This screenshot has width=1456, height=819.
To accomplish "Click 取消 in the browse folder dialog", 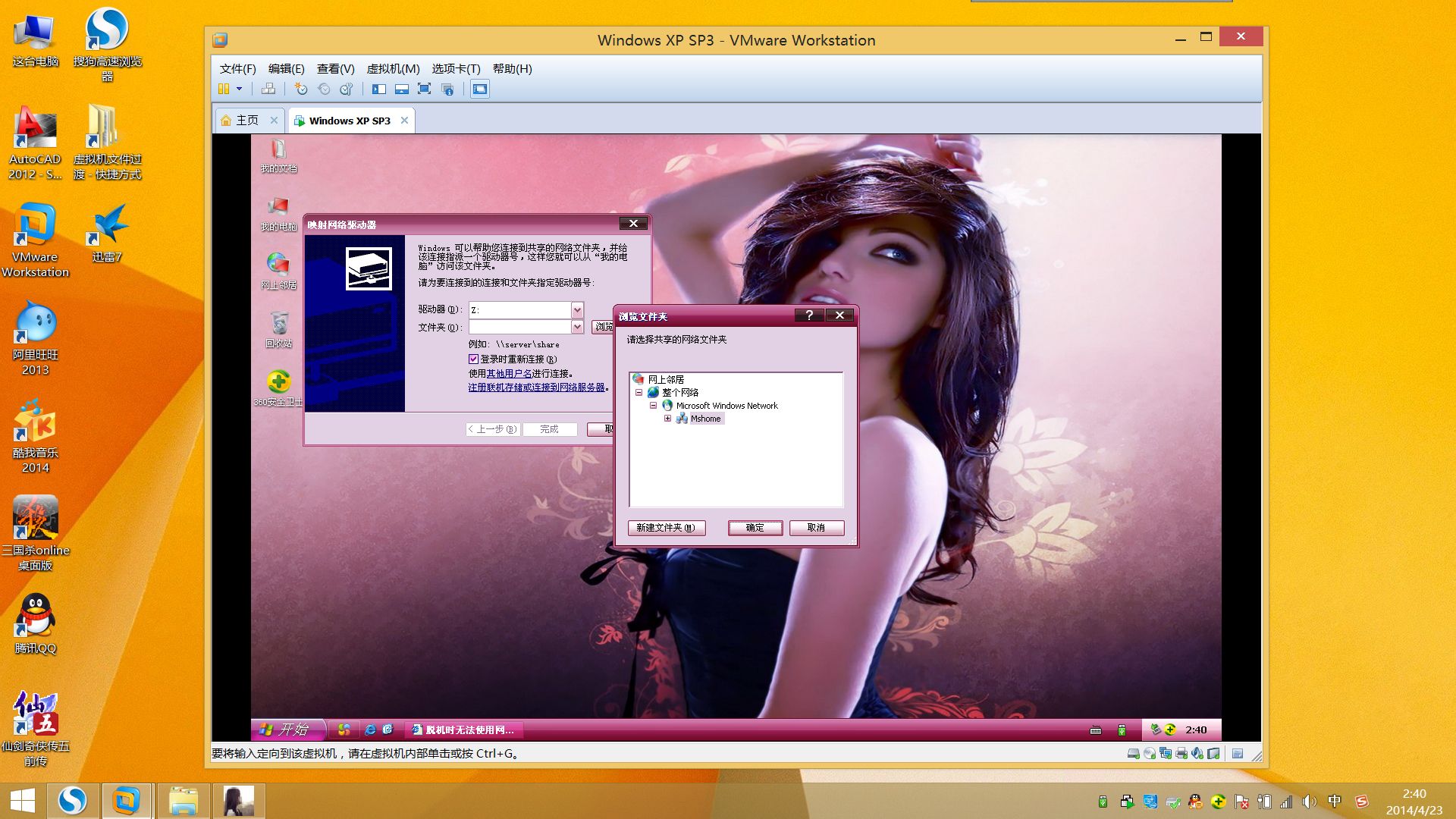I will tap(816, 528).
